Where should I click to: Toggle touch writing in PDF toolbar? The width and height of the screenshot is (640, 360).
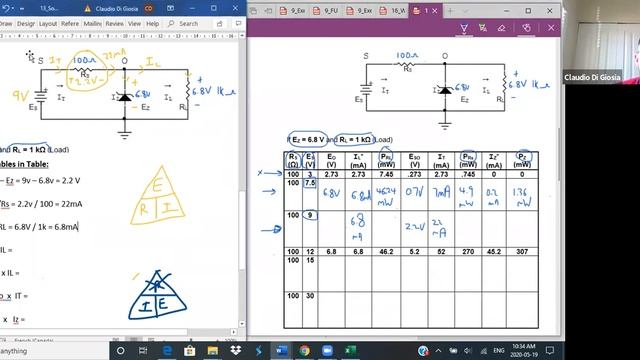pos(527,28)
